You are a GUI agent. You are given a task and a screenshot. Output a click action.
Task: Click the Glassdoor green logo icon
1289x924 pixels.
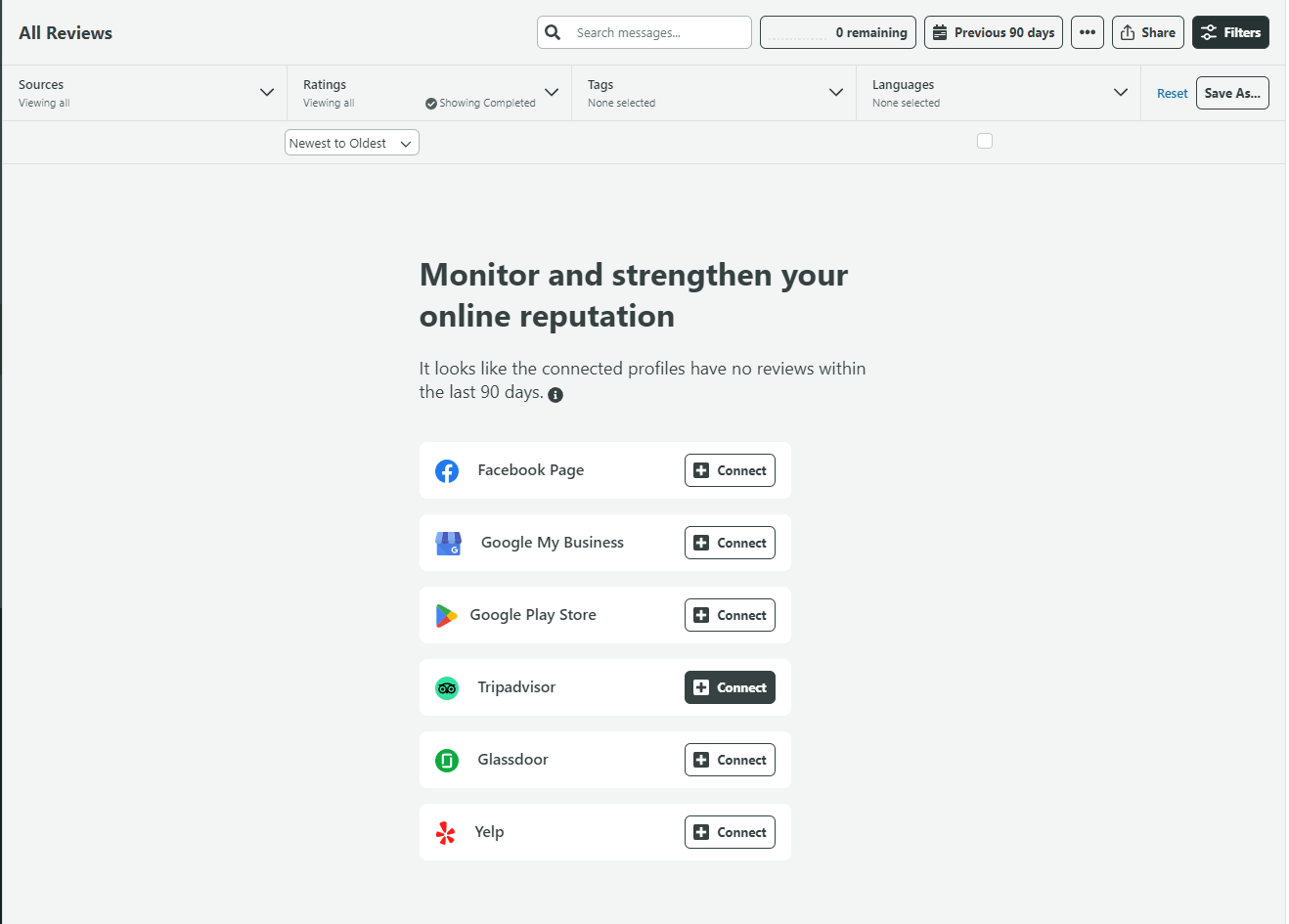pos(447,761)
